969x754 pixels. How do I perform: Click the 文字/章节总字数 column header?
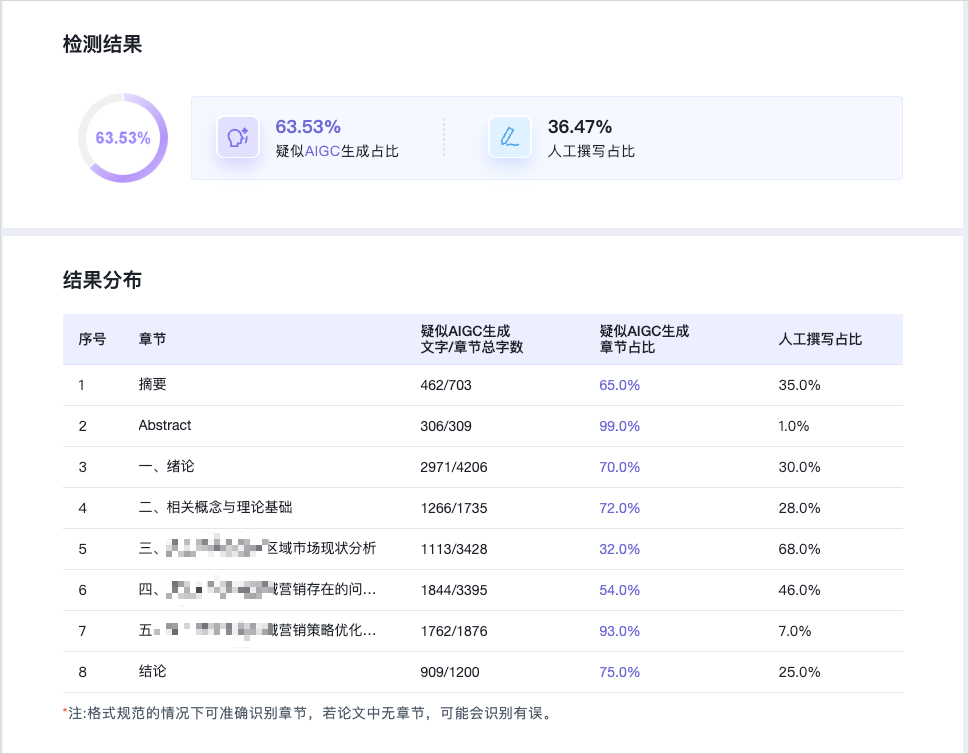(x=472, y=339)
